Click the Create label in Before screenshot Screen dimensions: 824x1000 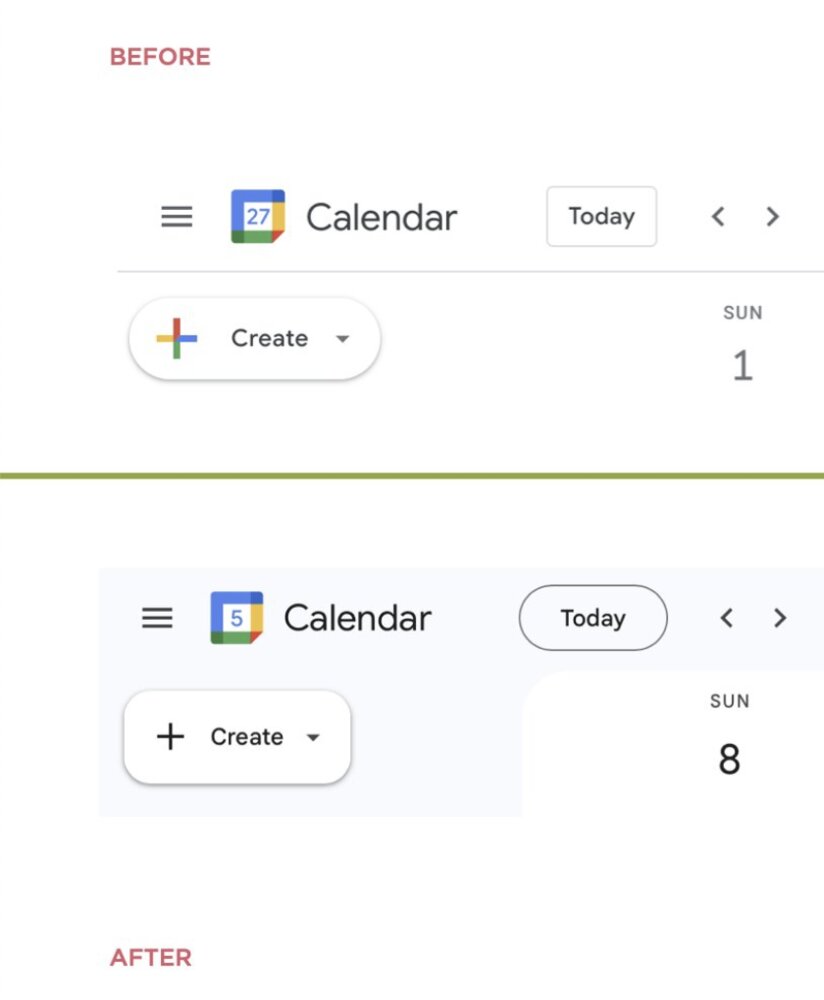click(x=269, y=339)
